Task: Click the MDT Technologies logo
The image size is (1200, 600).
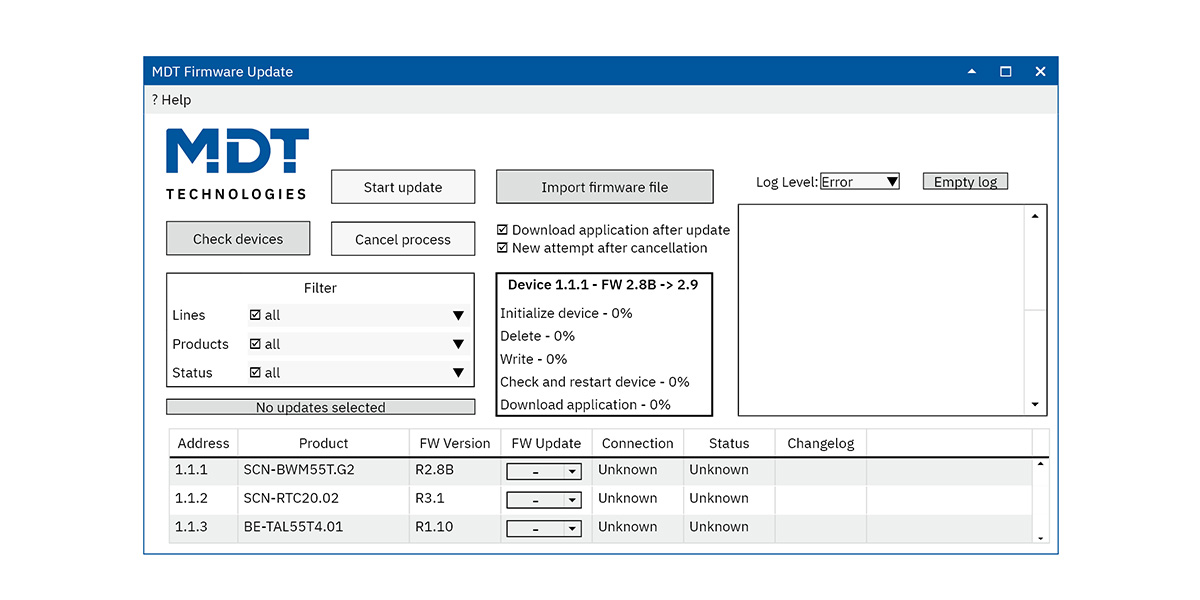Action: 237,160
